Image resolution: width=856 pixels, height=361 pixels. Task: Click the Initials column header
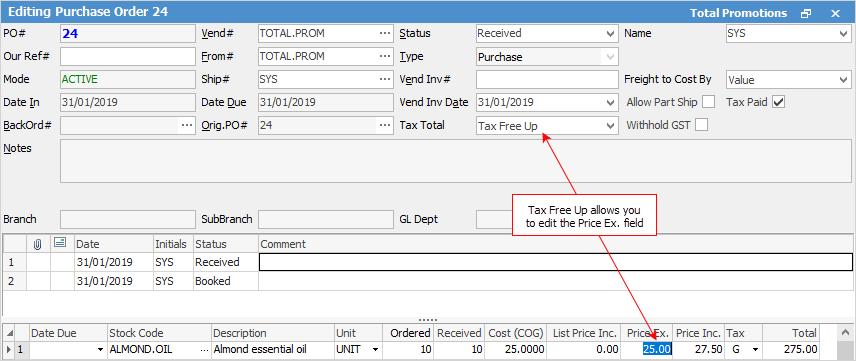(x=174, y=244)
